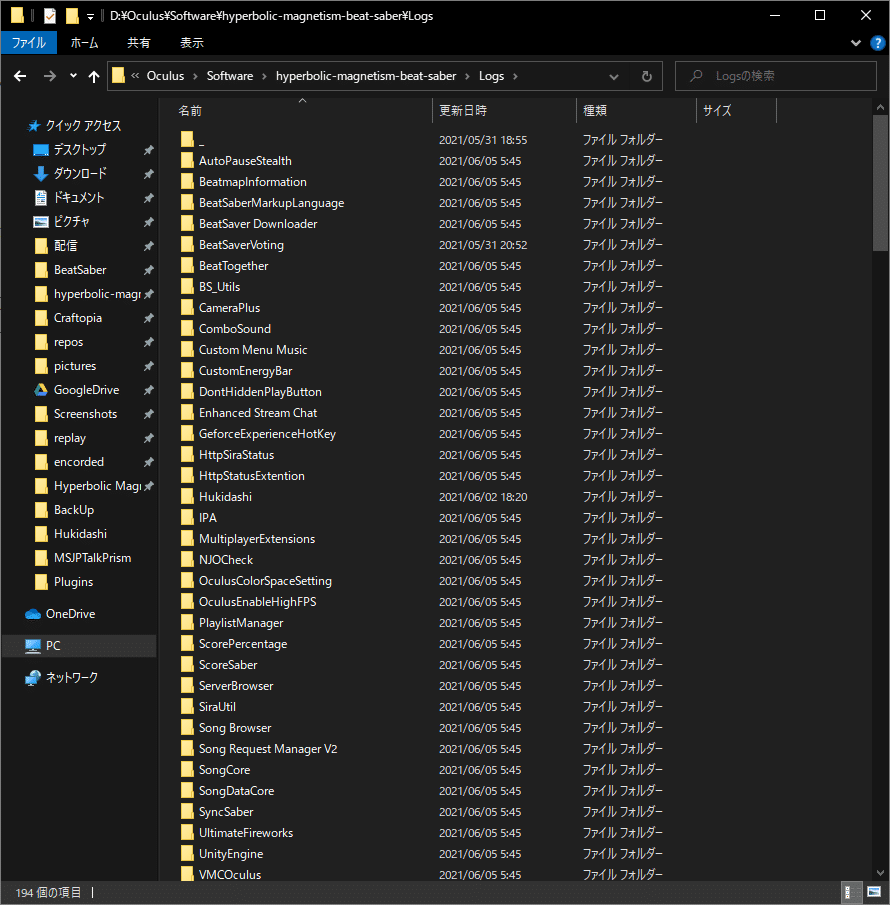
Task: Click Oculus in the breadcrumb path
Action: tap(165, 76)
